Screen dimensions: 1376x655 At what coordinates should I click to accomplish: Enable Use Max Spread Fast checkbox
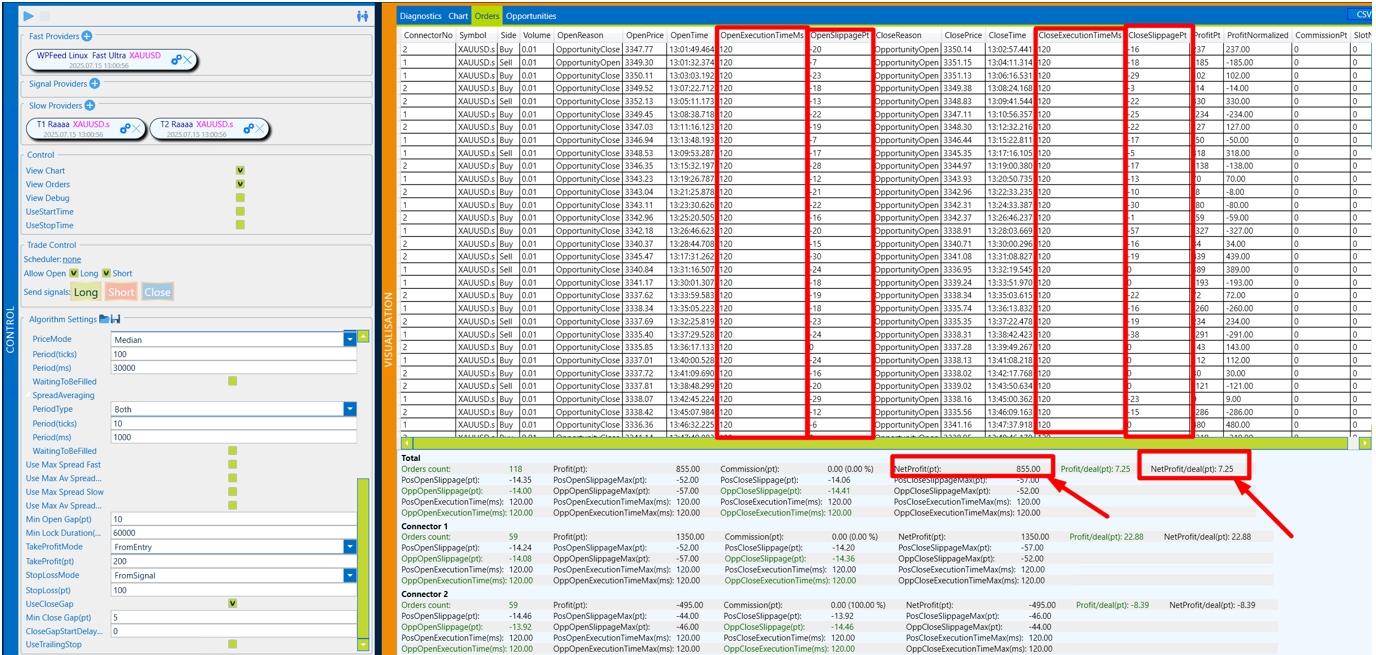tap(232, 465)
